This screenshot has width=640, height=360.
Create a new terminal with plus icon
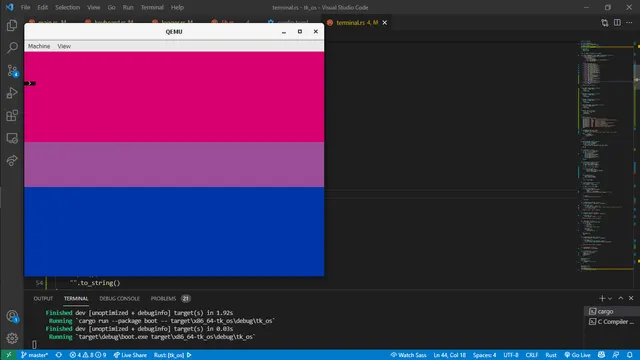[602, 298]
